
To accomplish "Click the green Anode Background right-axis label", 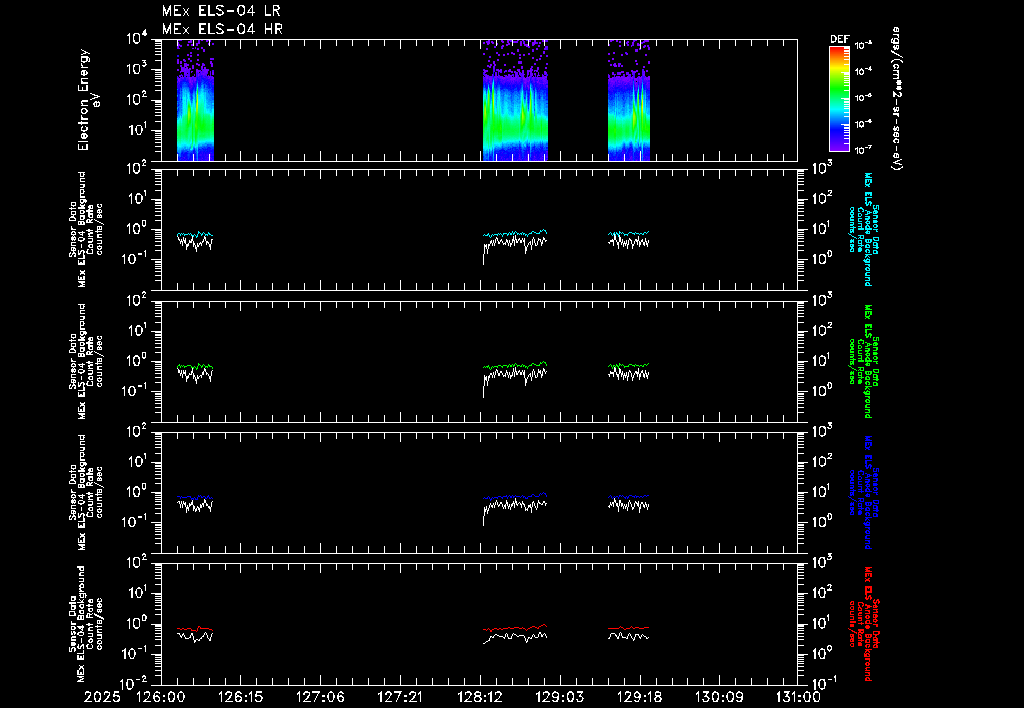I will point(864,361).
